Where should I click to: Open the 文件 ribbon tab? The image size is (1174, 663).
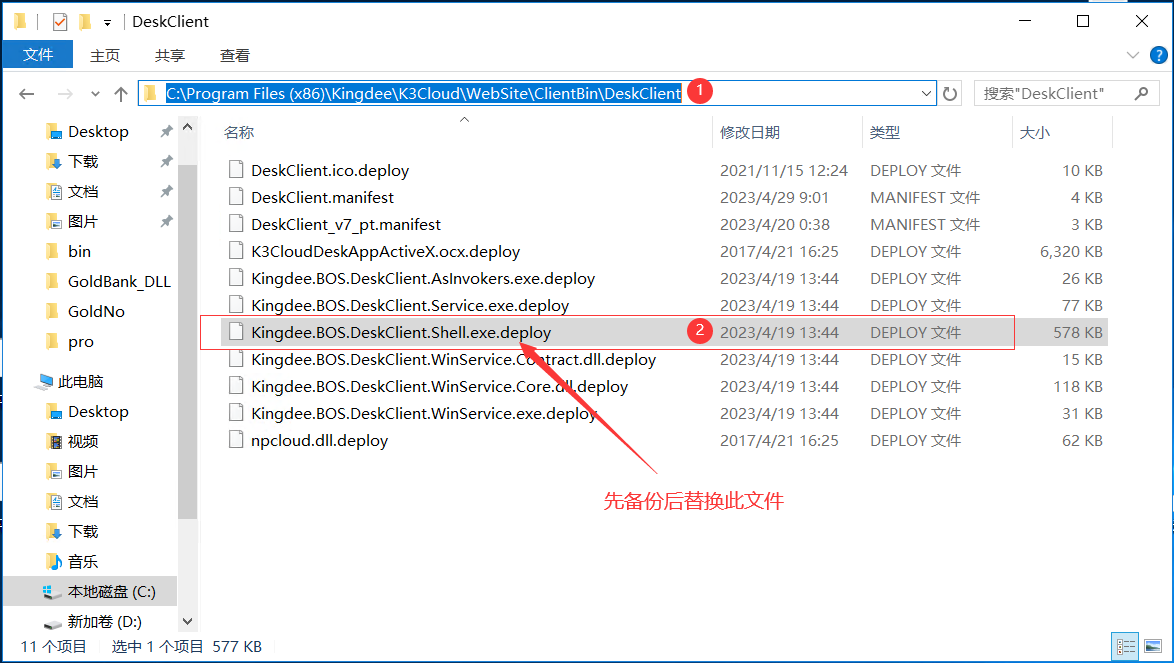pyautogui.click(x=37, y=55)
